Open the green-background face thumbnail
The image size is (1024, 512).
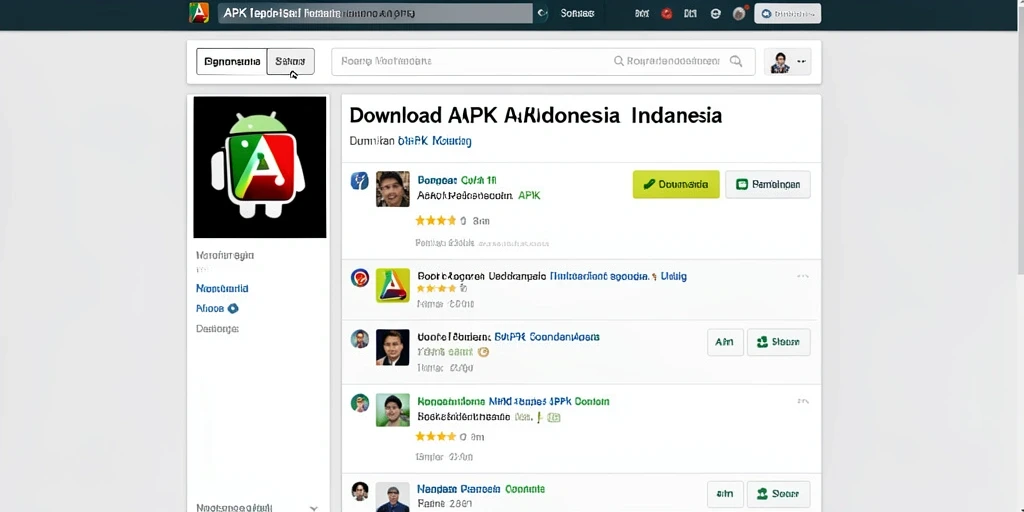393,410
